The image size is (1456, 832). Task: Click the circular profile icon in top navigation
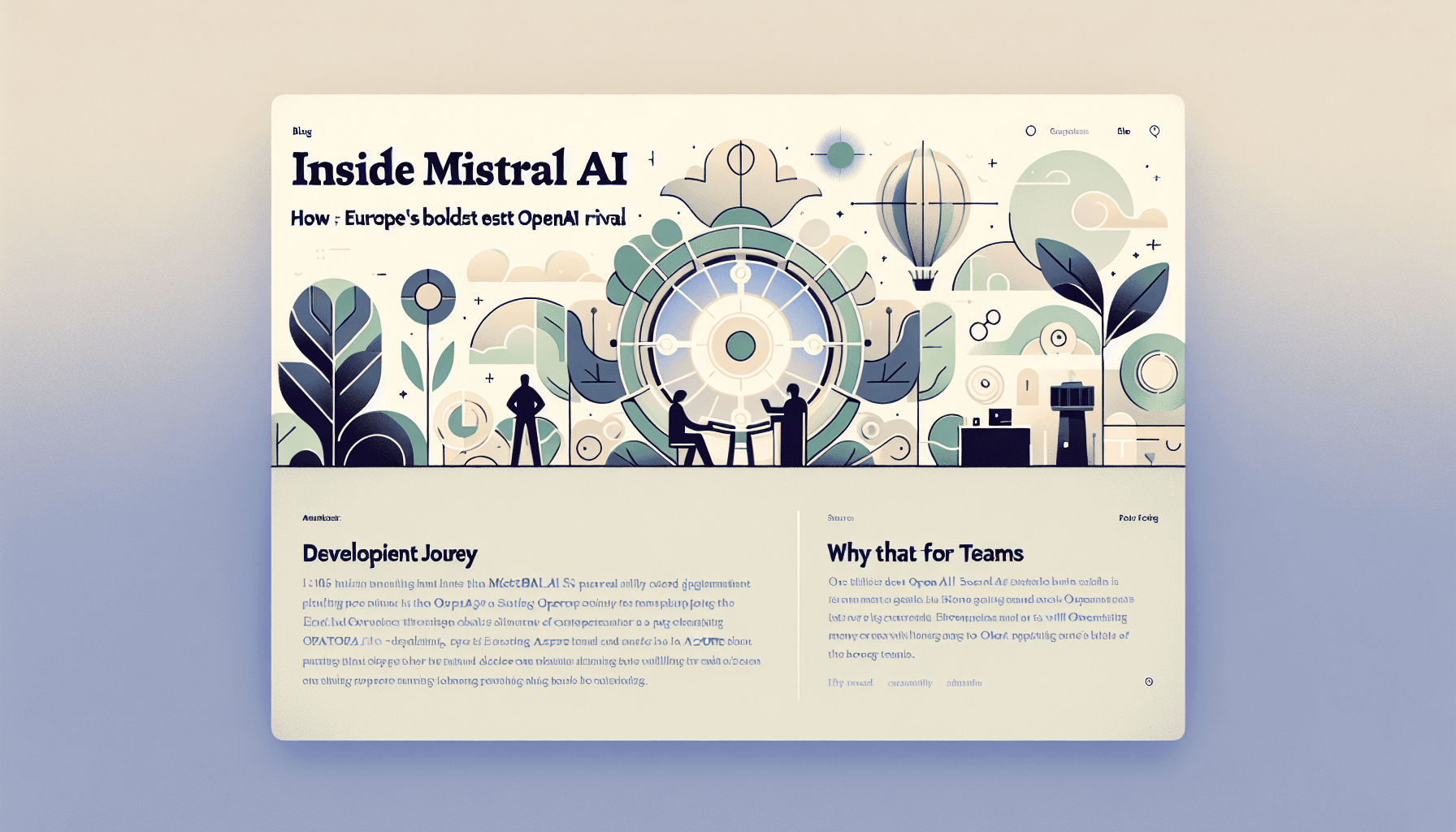tap(1030, 131)
